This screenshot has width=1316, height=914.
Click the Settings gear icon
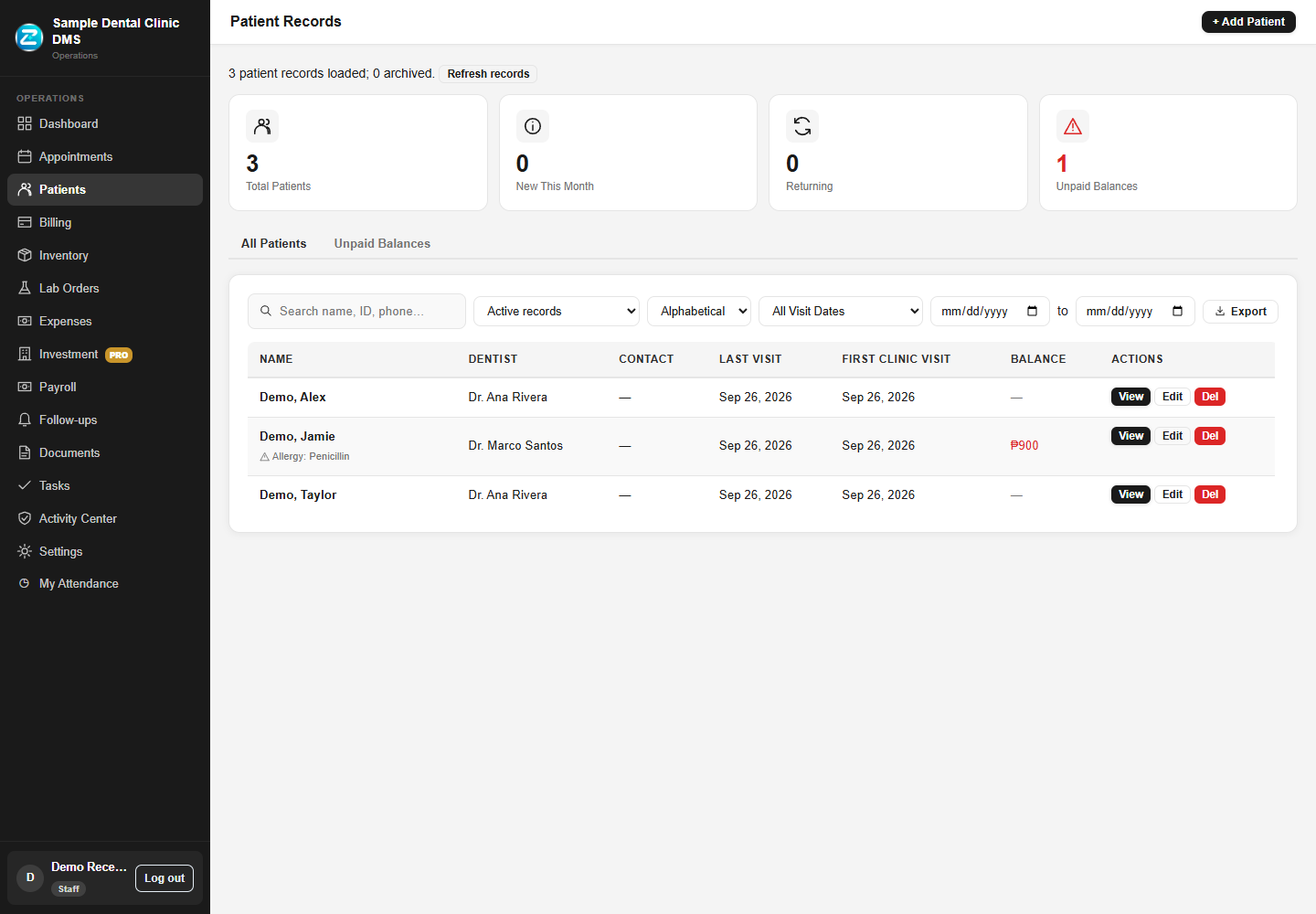pyautogui.click(x=25, y=551)
